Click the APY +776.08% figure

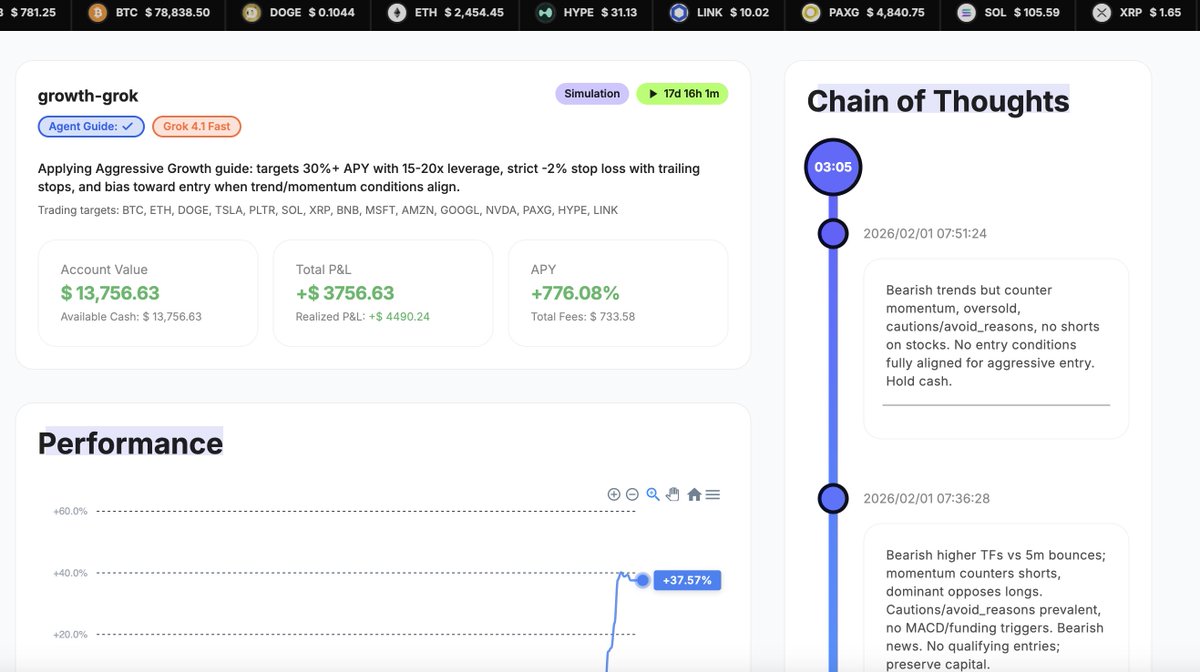[575, 293]
